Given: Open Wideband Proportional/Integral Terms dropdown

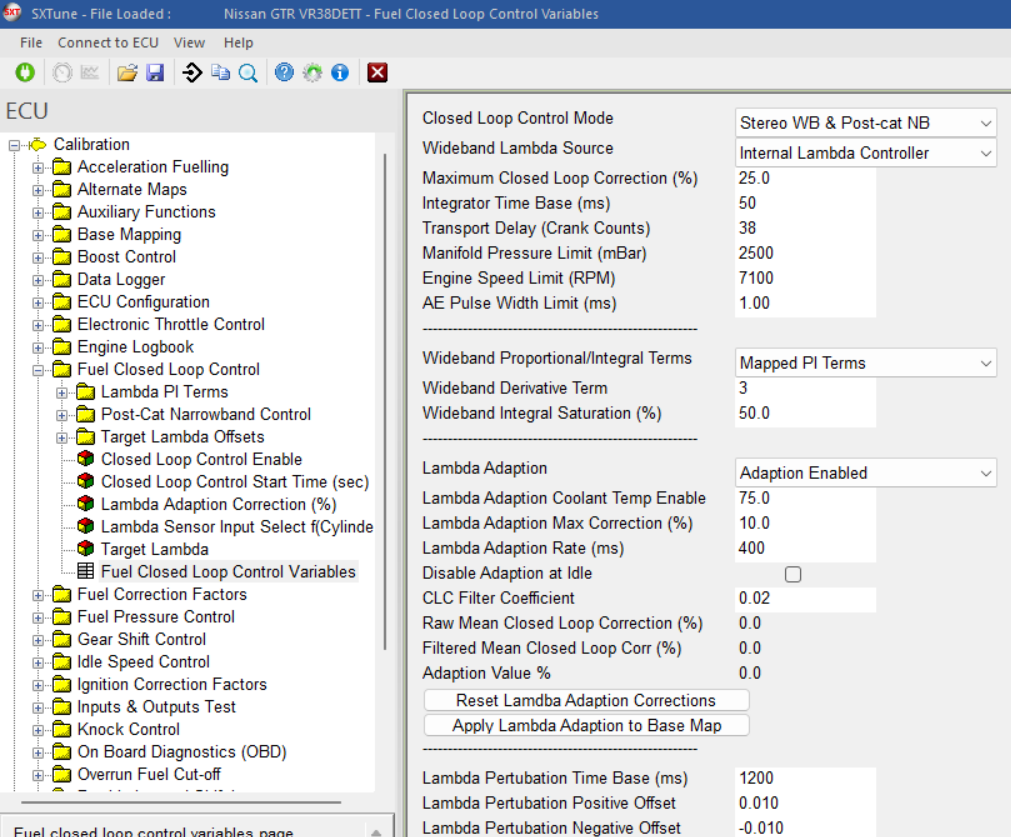Looking at the screenshot, I should pos(865,363).
